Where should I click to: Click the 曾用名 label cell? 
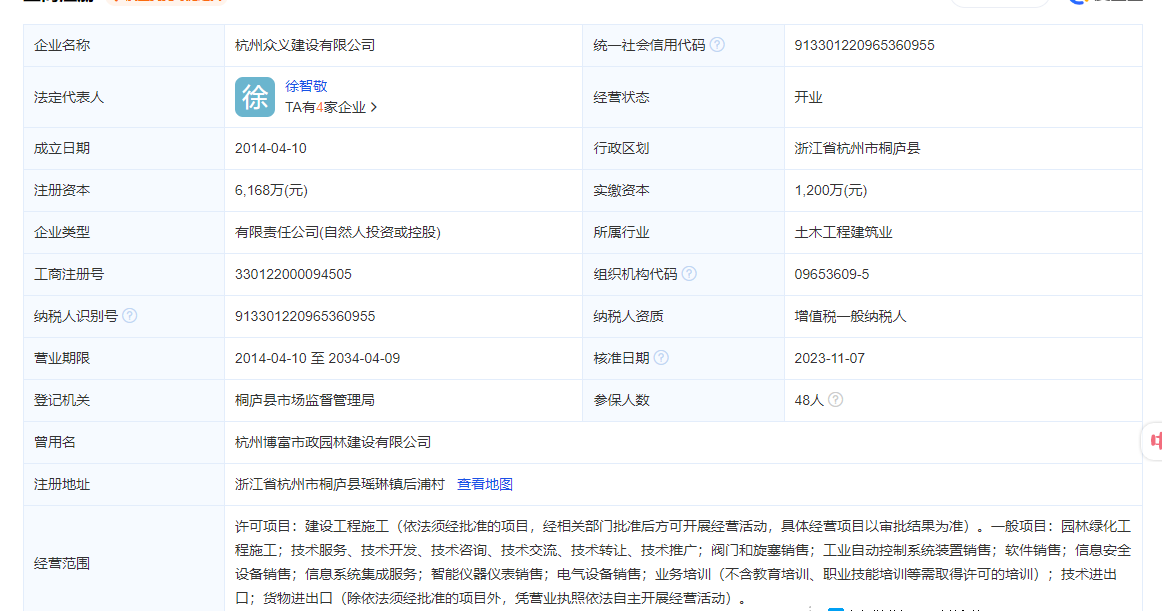tap(124, 443)
